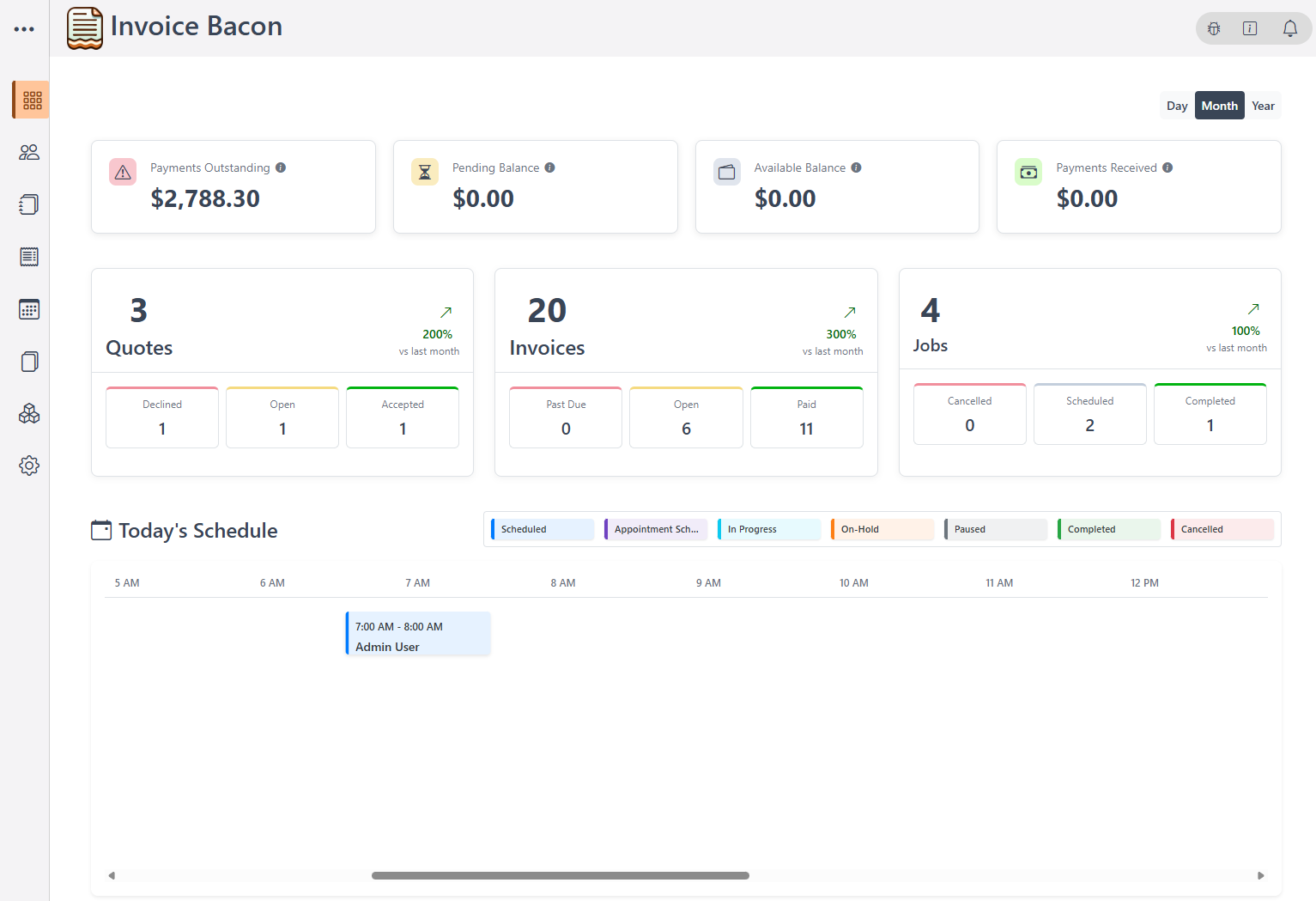The width and height of the screenshot is (1316, 901).
Task: Open Scheduled jobs card
Action: (x=1090, y=414)
